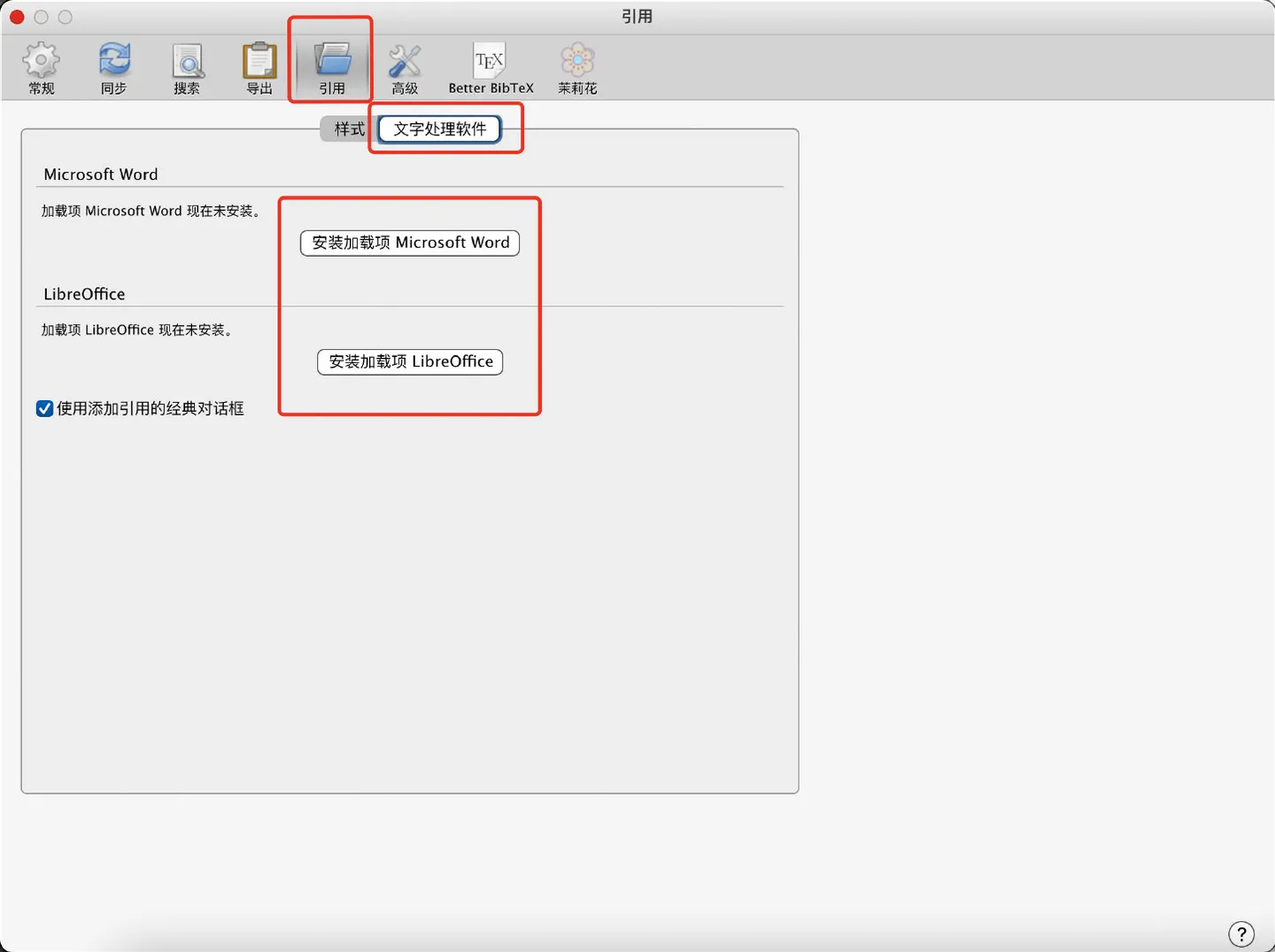
Task: Open the 高级 advanced preferences pane
Action: pos(405,68)
